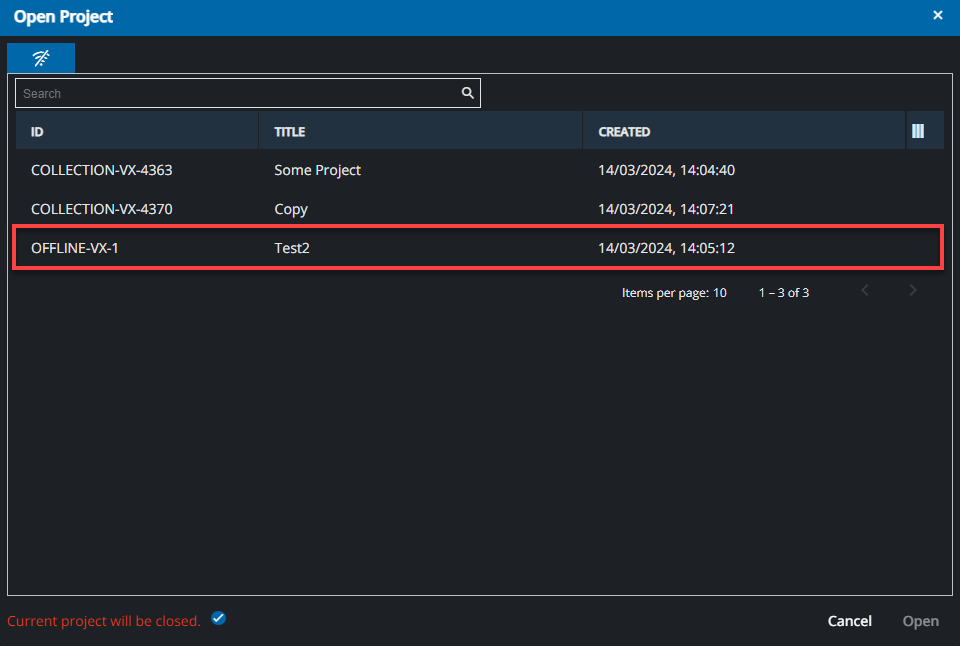
Task: Sort by the CREATED column header
Action: (x=624, y=132)
